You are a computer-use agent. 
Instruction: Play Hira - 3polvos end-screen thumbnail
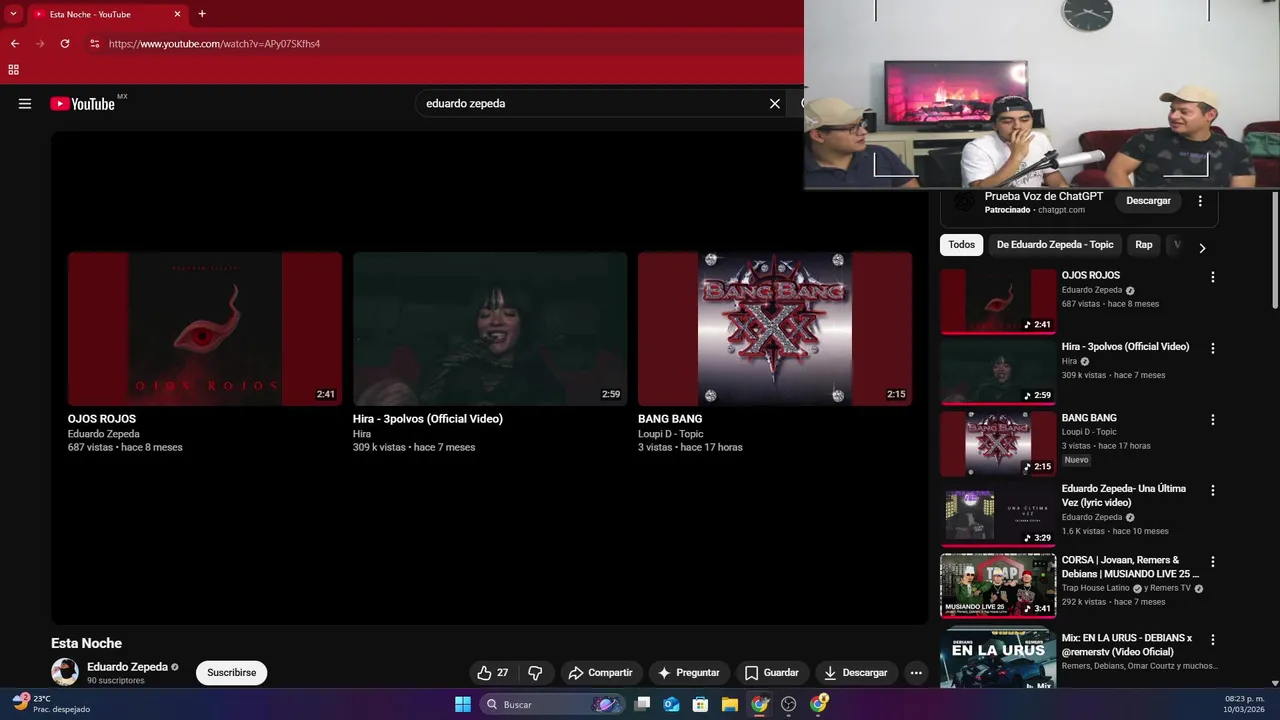click(490, 329)
